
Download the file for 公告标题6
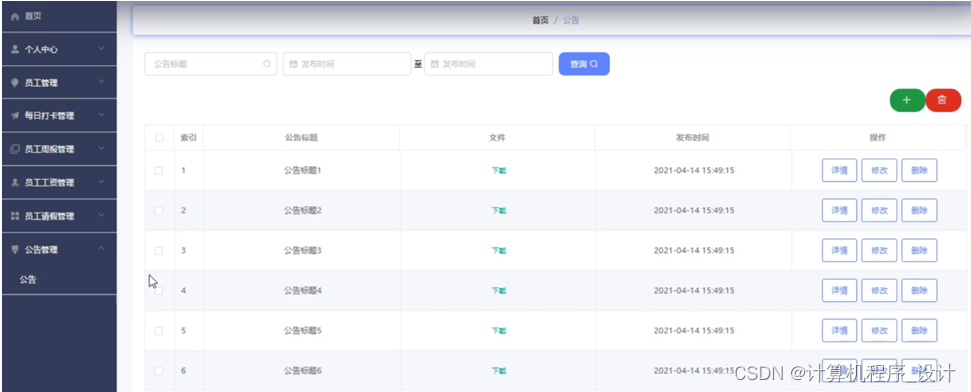(x=499, y=371)
